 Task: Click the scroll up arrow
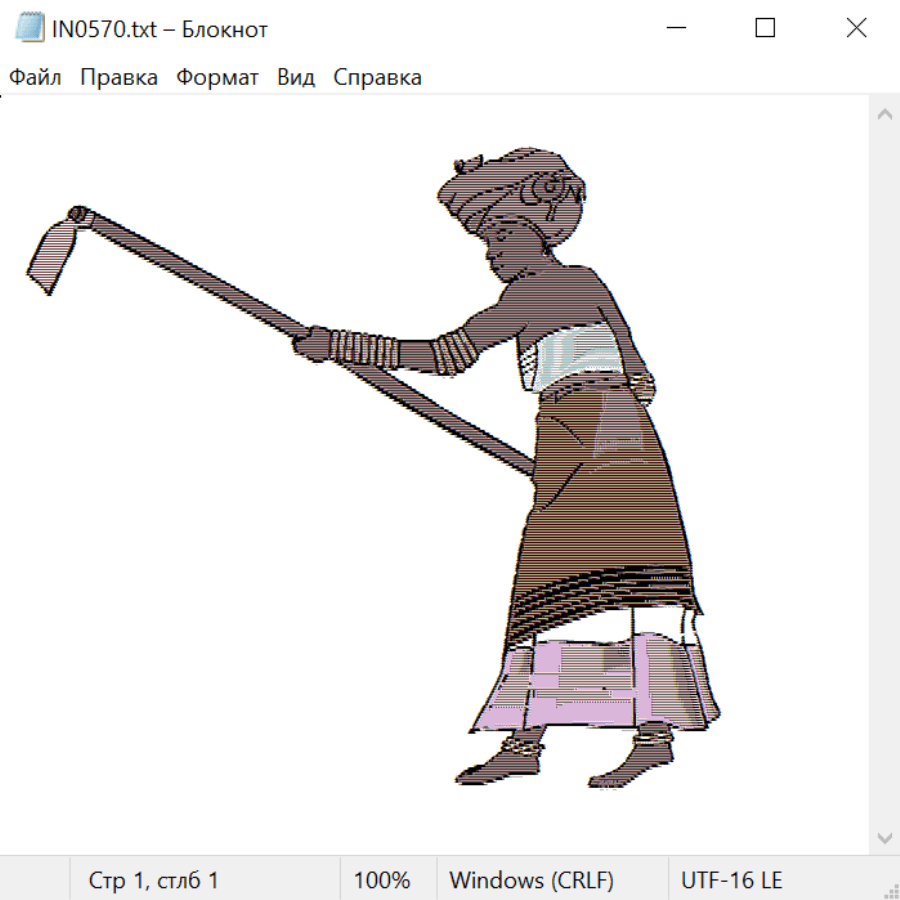(884, 115)
